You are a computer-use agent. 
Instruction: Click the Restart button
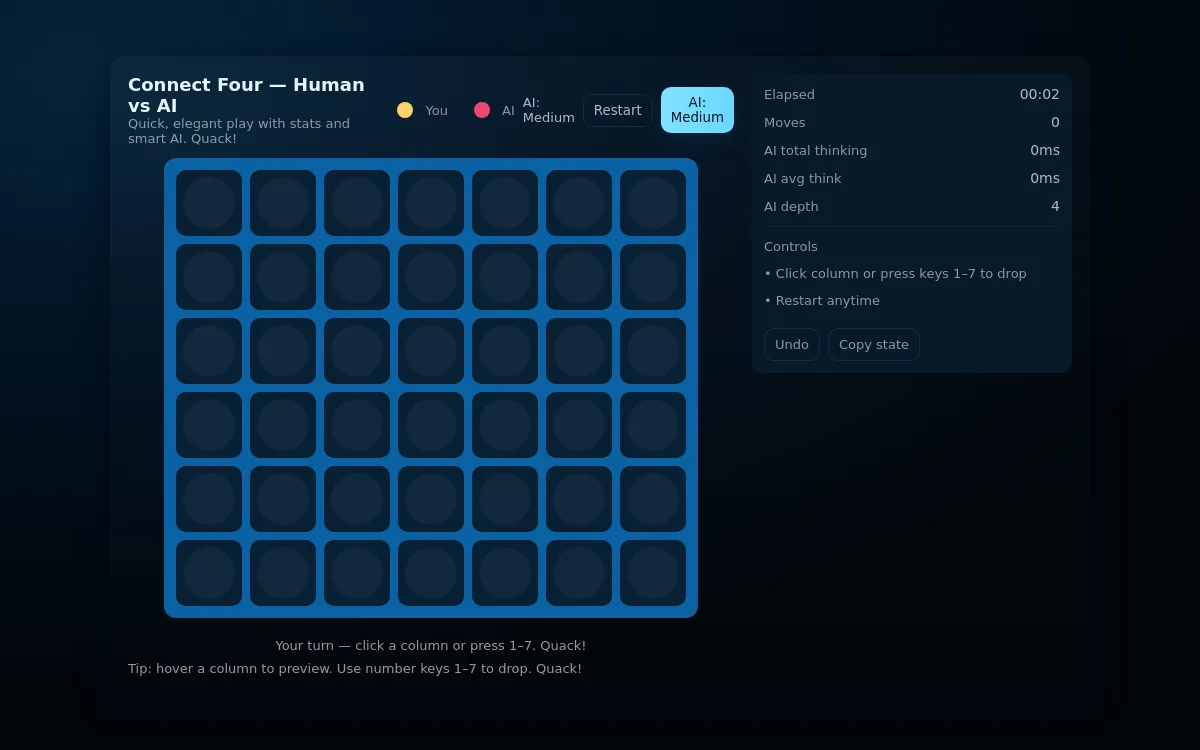(617, 110)
